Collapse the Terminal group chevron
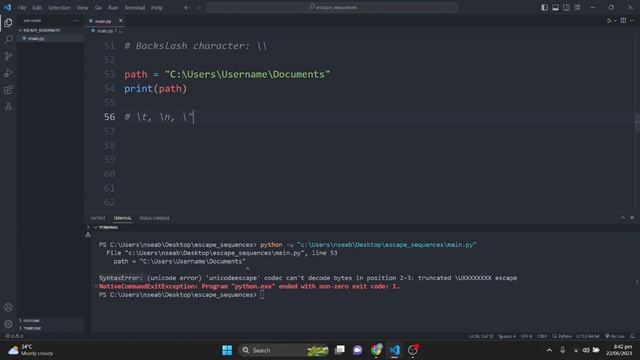The height and width of the screenshot is (360, 640). 96,227
